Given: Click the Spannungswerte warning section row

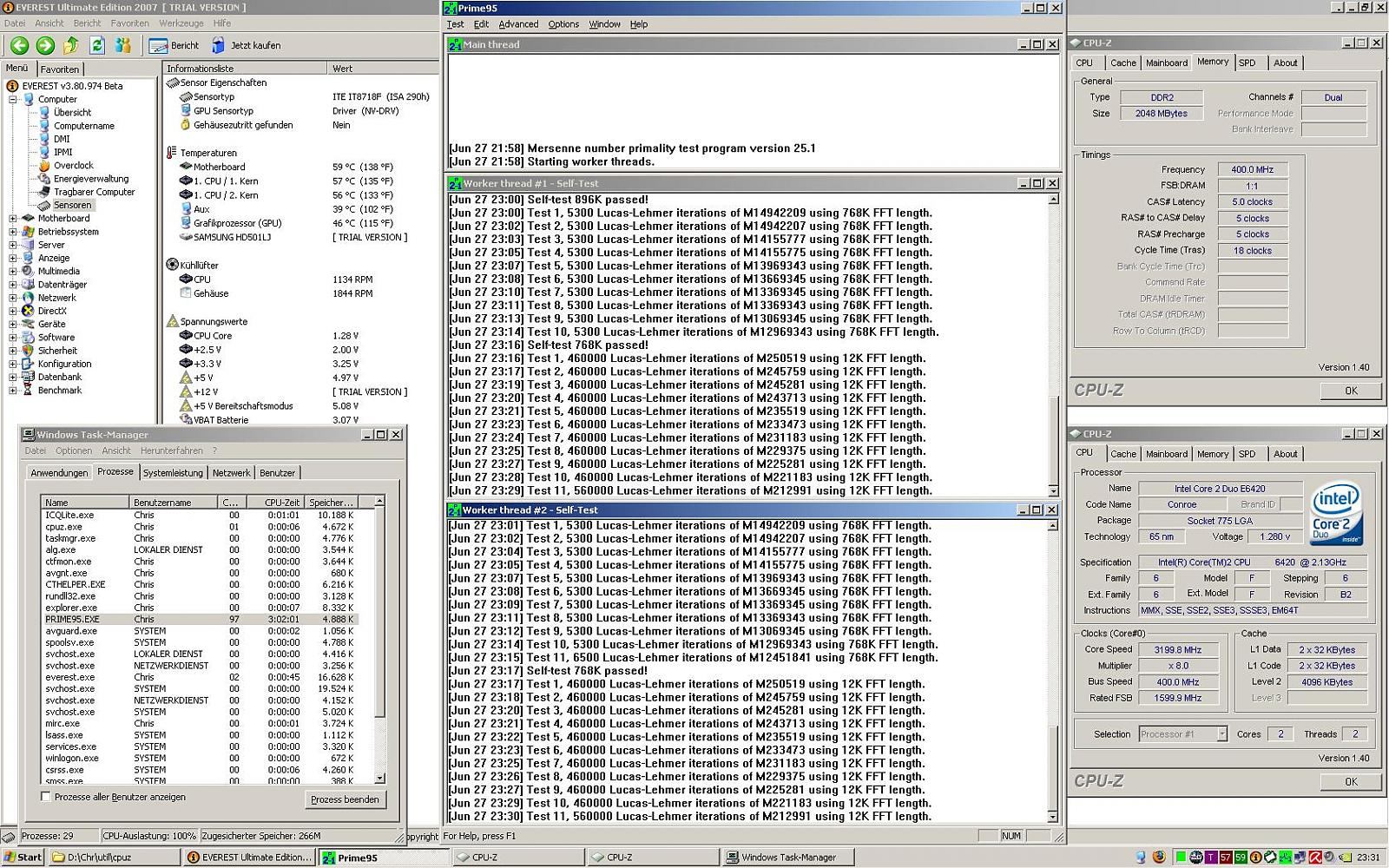Looking at the screenshot, I should 207,321.
